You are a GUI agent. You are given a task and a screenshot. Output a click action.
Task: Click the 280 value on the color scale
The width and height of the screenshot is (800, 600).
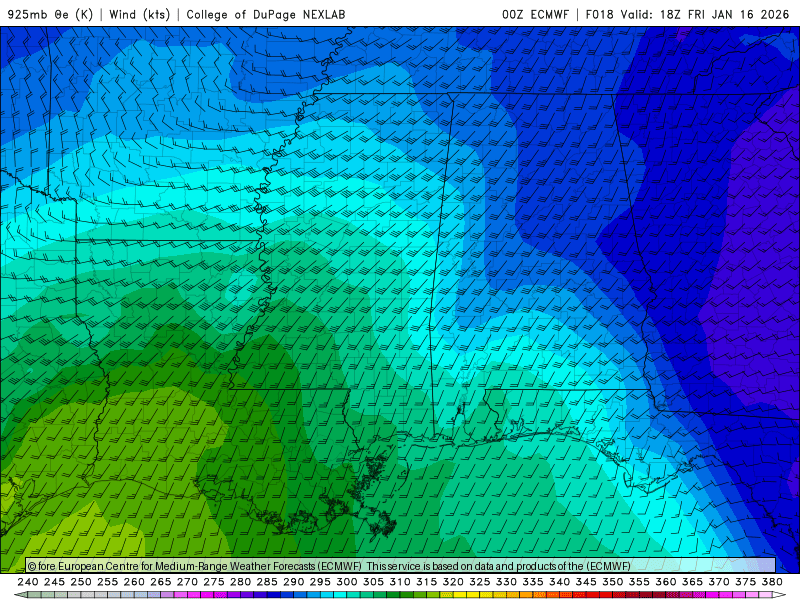240,582
